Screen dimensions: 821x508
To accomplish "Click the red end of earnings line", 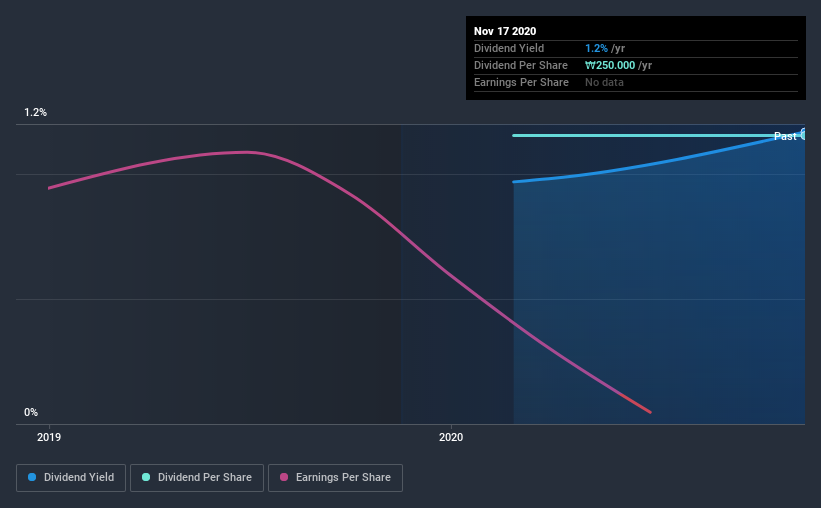I will tap(638, 404).
